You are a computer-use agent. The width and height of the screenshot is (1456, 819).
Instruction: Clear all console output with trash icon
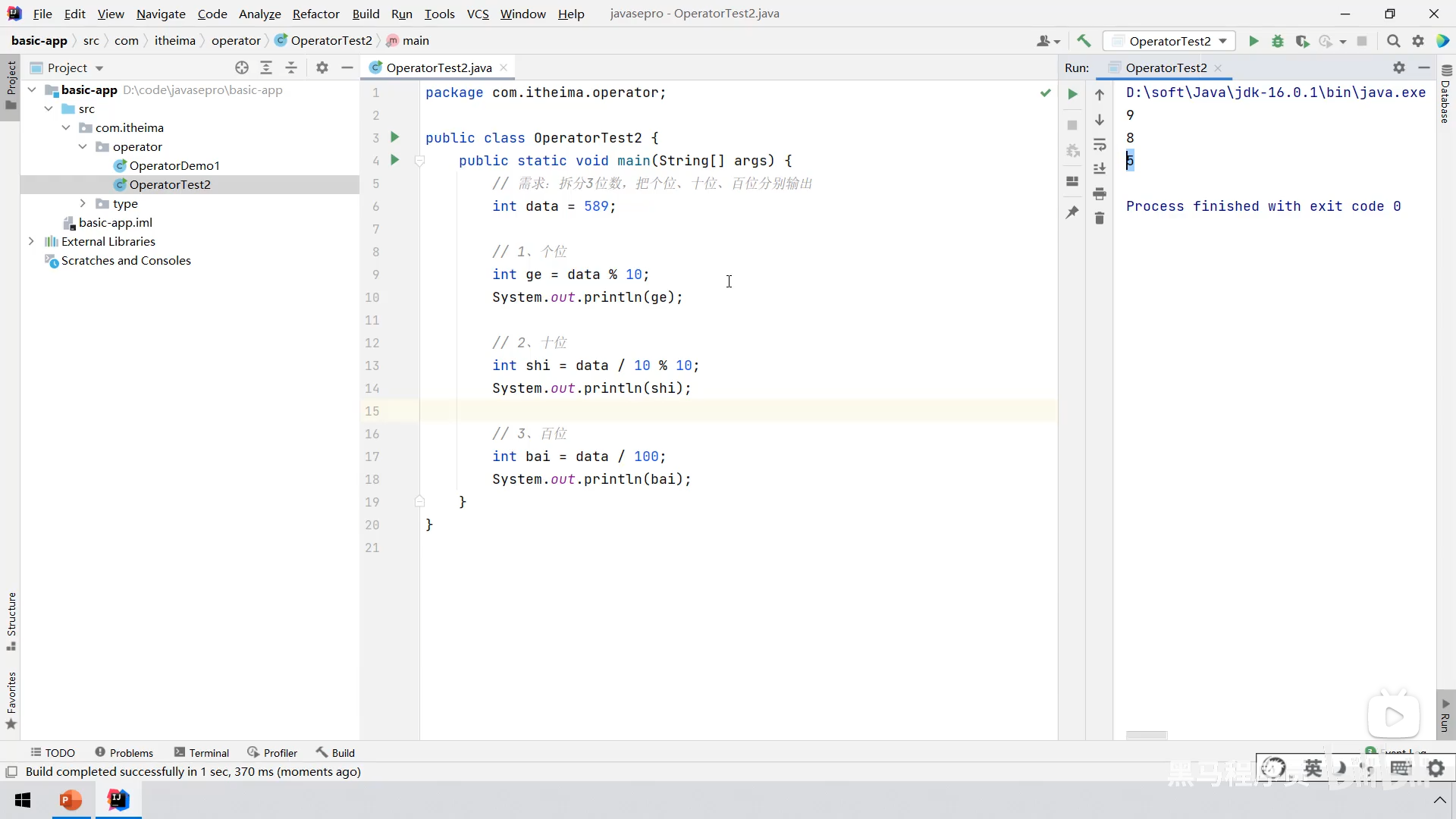1100,218
